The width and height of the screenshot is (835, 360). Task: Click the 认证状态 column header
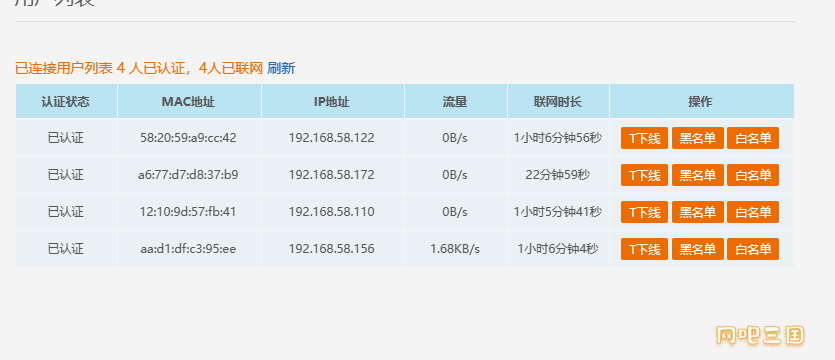coord(66,101)
